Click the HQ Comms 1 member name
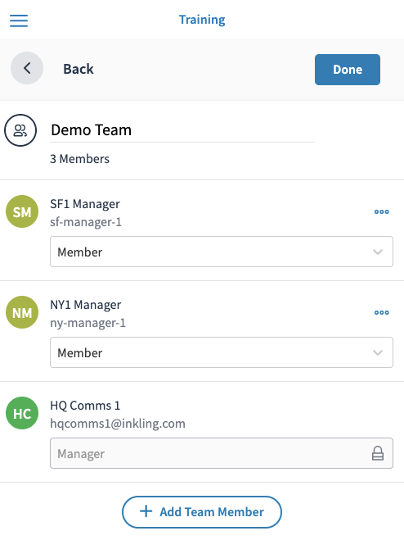Screen dimensions: 404x540 pyautogui.click(x=85, y=406)
